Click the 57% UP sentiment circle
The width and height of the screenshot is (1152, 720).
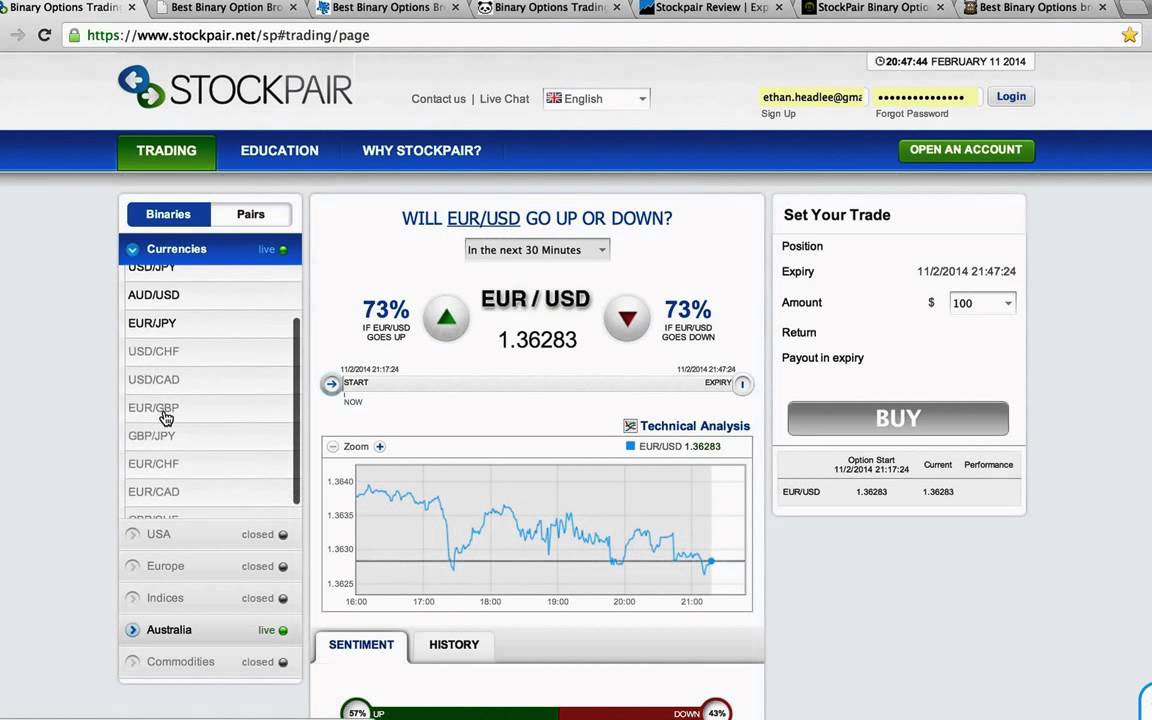tap(357, 711)
